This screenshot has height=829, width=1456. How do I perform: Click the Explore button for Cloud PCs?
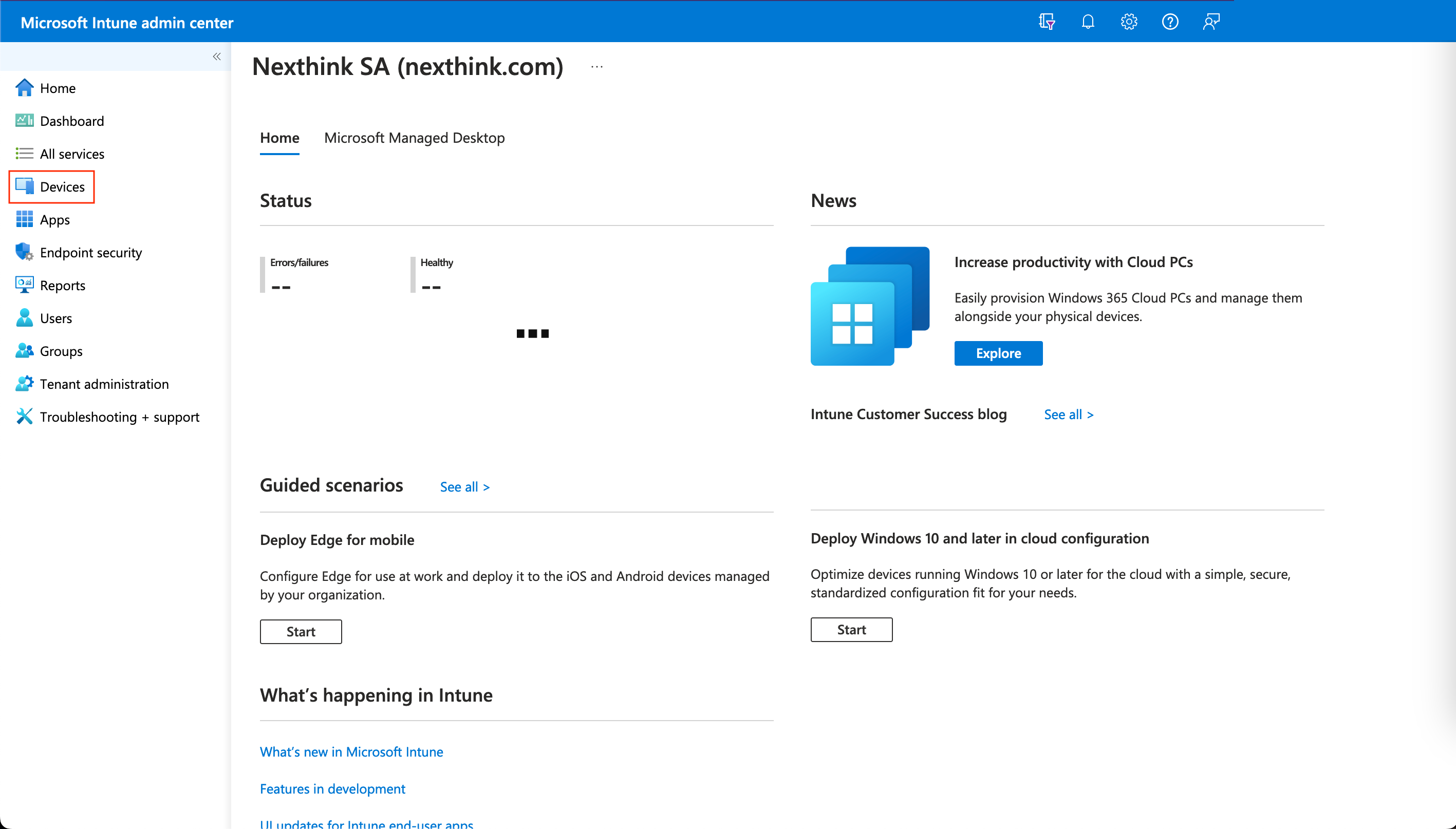(x=998, y=353)
